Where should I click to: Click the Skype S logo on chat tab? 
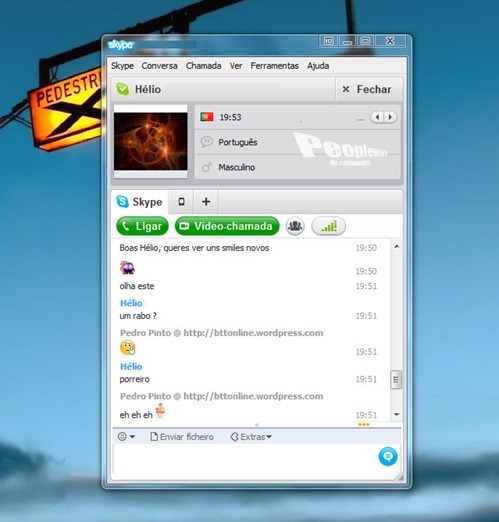coord(122,202)
